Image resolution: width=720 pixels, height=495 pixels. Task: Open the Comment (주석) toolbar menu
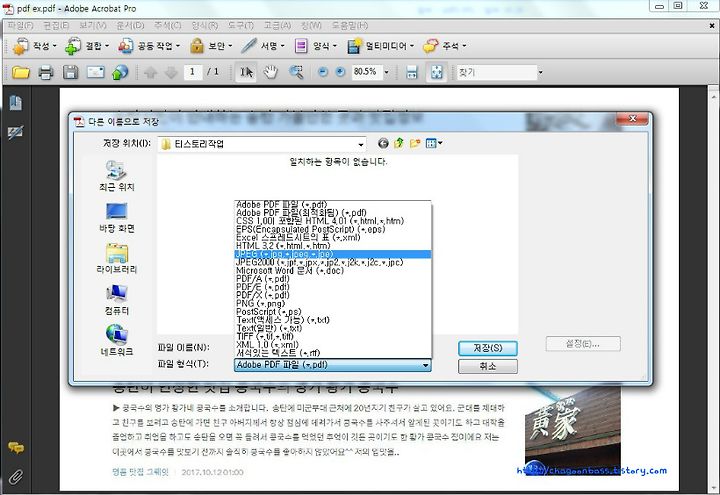pyautogui.click(x=444, y=46)
